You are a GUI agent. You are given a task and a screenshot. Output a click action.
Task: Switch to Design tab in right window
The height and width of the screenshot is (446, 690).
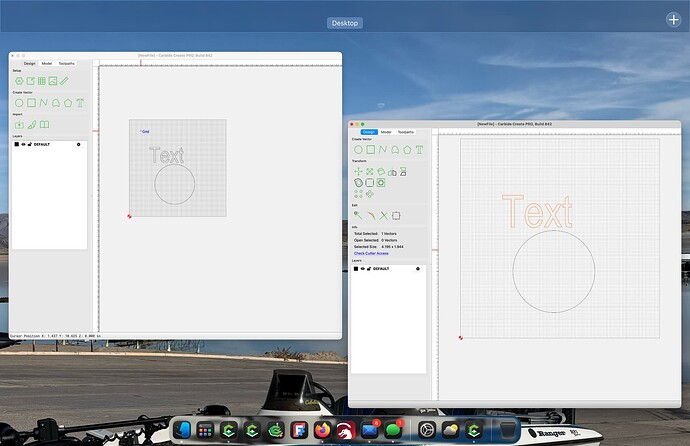pyautogui.click(x=369, y=132)
